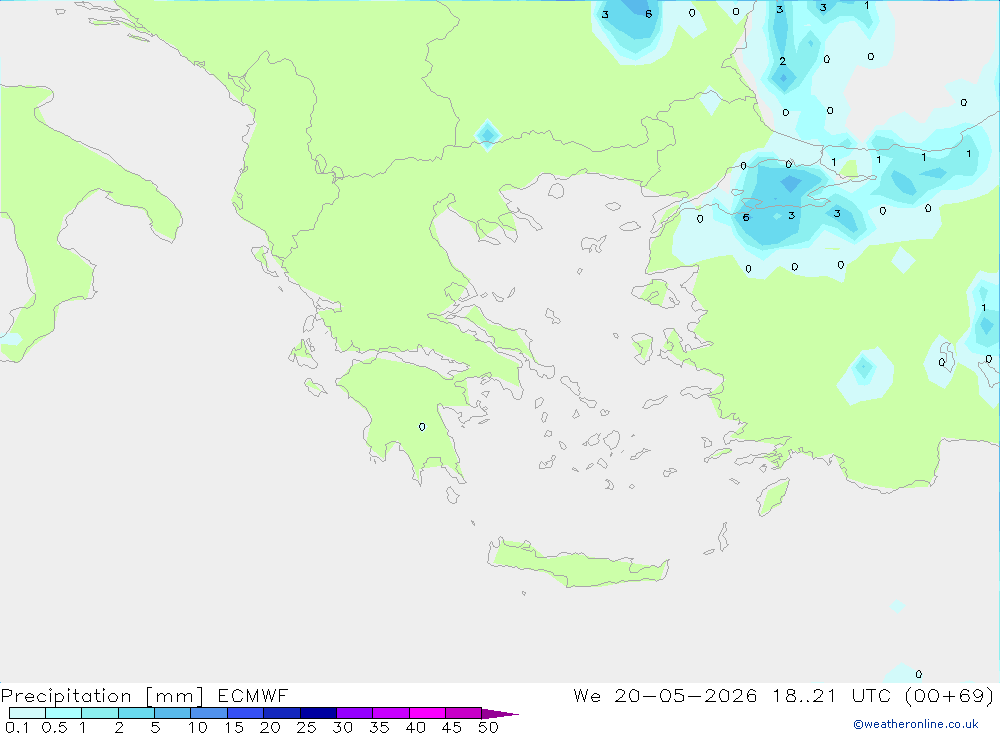
Task: Select the 5–10 mm legend color swatch
Action: pyautogui.click(x=172, y=713)
